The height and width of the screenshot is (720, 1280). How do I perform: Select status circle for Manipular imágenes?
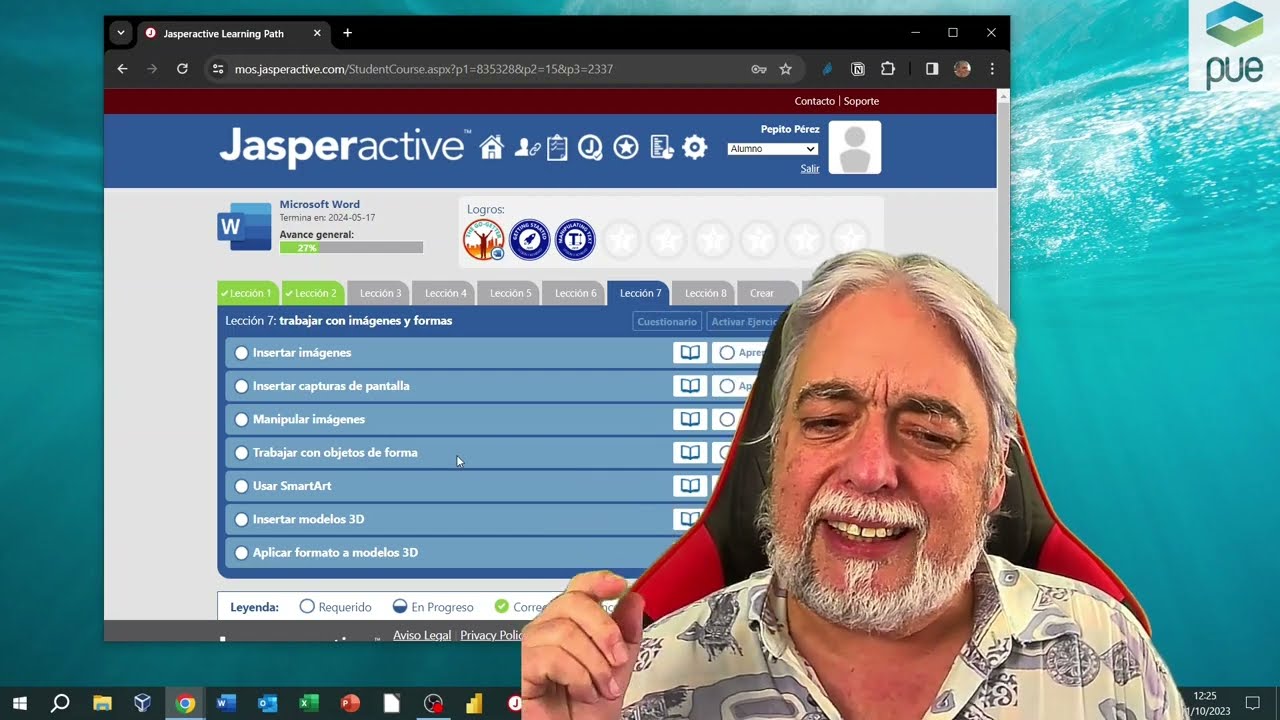[241, 419]
